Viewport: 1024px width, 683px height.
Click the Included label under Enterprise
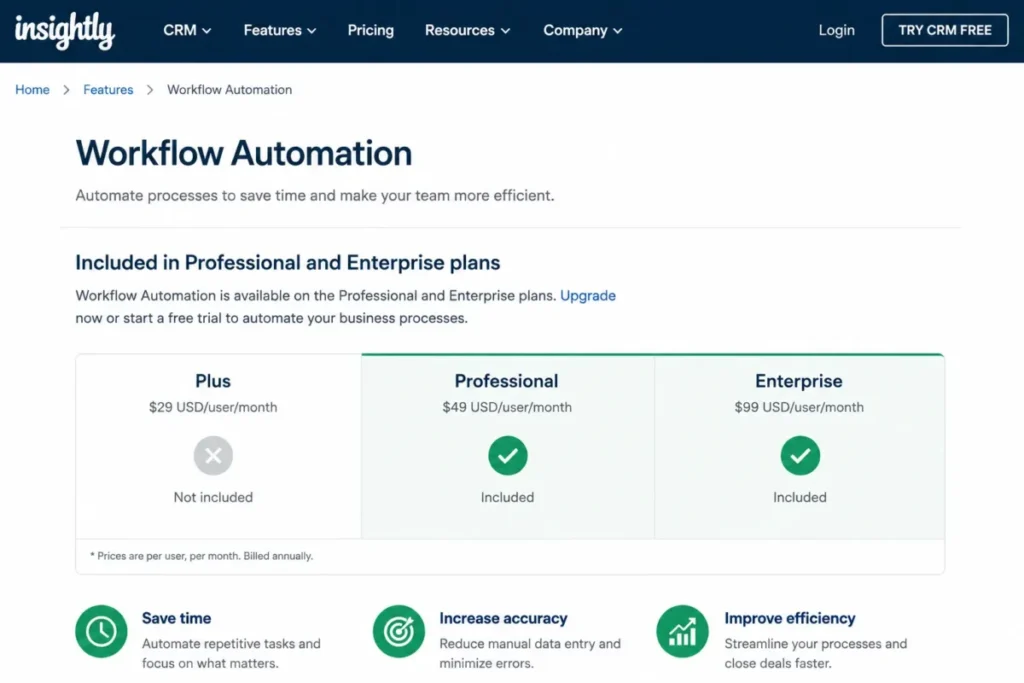click(x=800, y=497)
